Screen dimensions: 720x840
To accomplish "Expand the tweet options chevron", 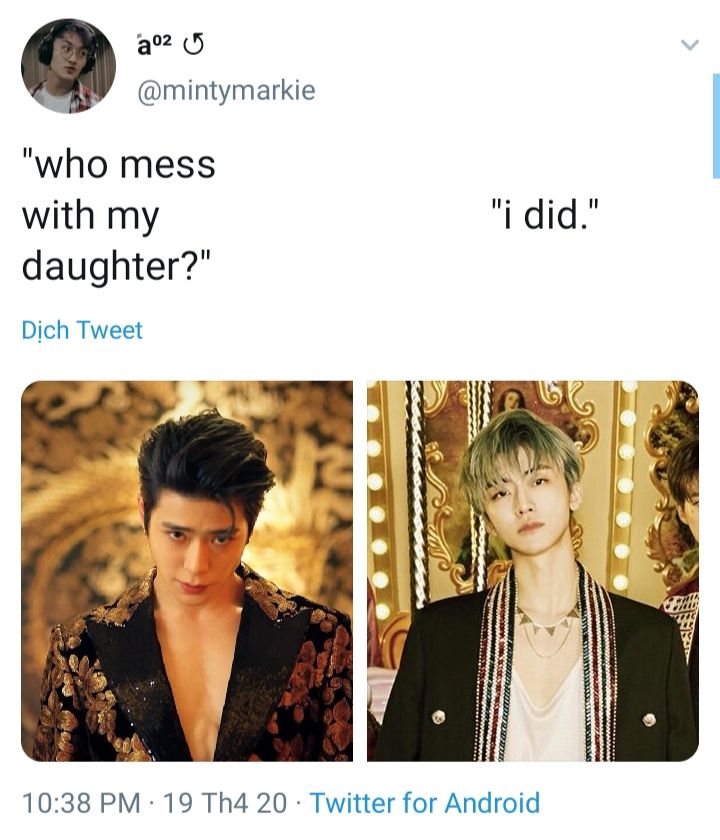I will (x=690, y=45).
